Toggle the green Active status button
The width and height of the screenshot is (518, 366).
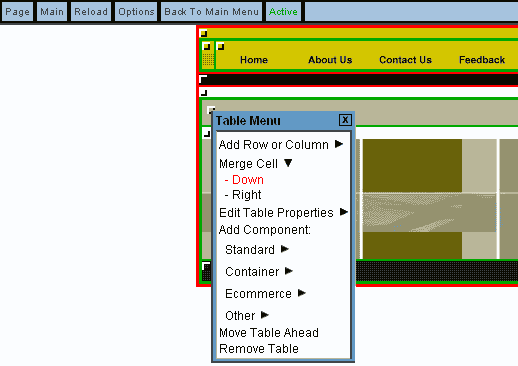pyautogui.click(x=283, y=12)
